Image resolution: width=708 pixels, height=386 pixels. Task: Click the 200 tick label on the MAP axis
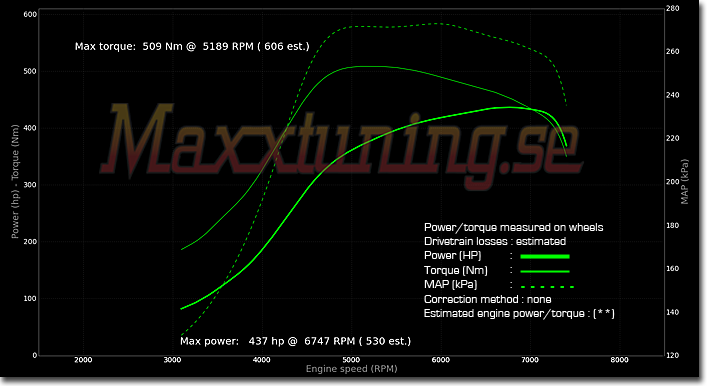point(673,181)
